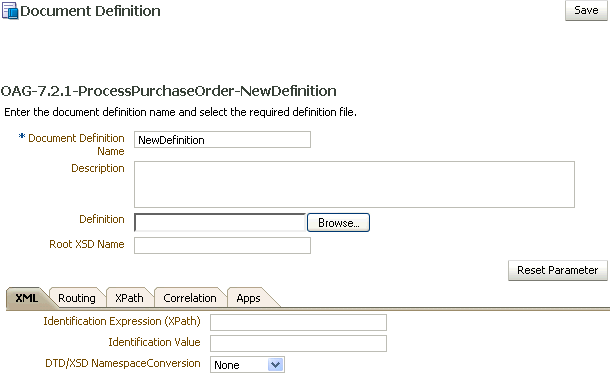Click the Document Definition title text

pyautogui.click(x=90, y=11)
